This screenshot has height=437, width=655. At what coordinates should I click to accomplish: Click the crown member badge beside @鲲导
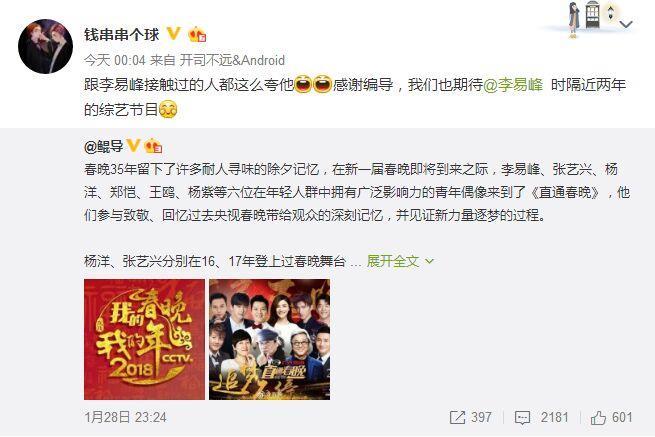(153, 146)
